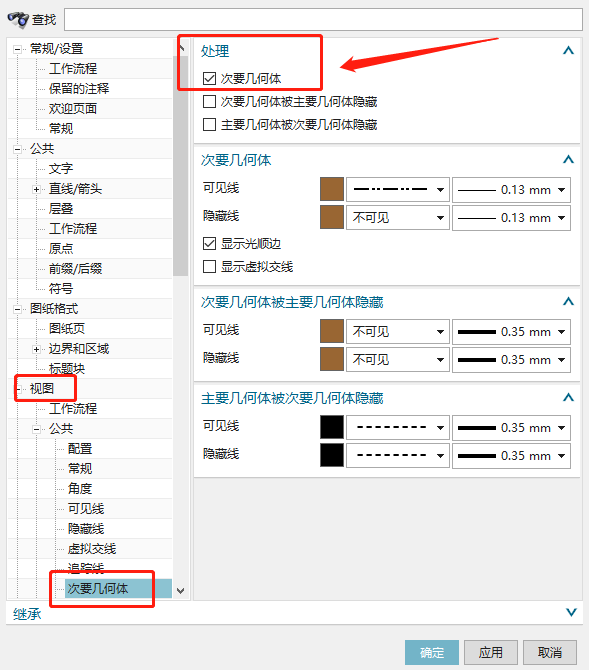Collapse 次要几何体被主要几何体隐藏 section chevron

568,302
